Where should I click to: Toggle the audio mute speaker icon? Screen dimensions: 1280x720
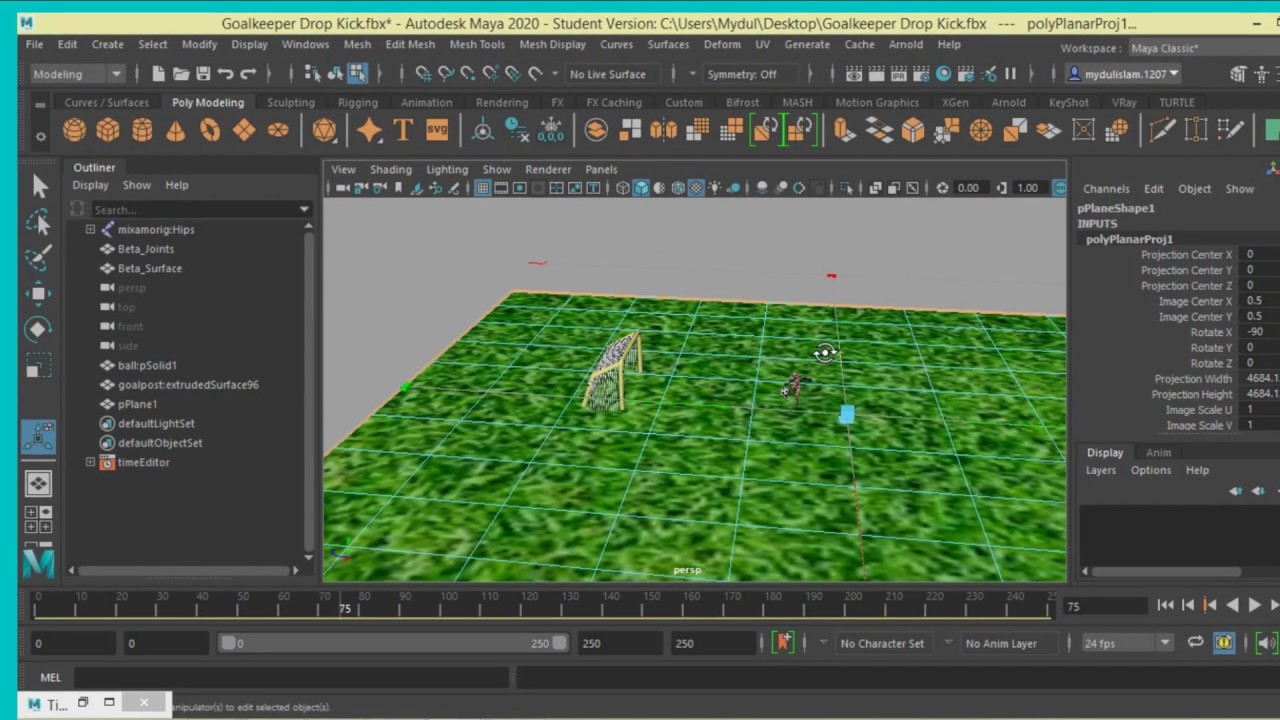click(x=1266, y=643)
